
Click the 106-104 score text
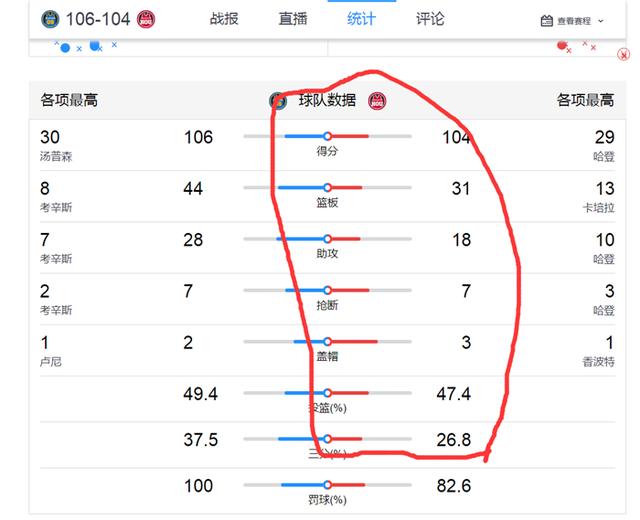[98, 19]
